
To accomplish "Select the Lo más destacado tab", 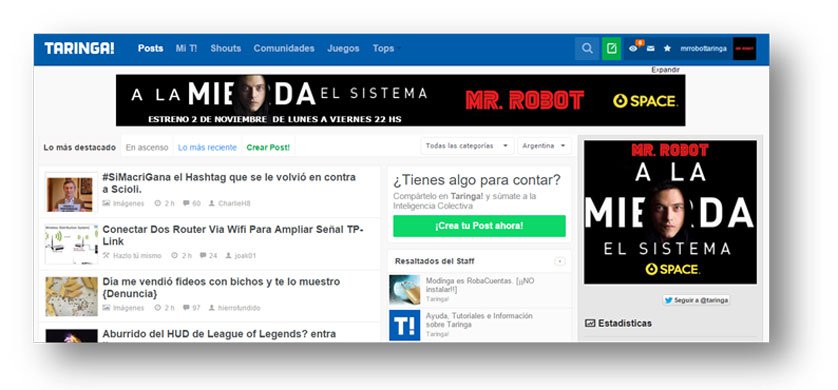I will point(80,147).
